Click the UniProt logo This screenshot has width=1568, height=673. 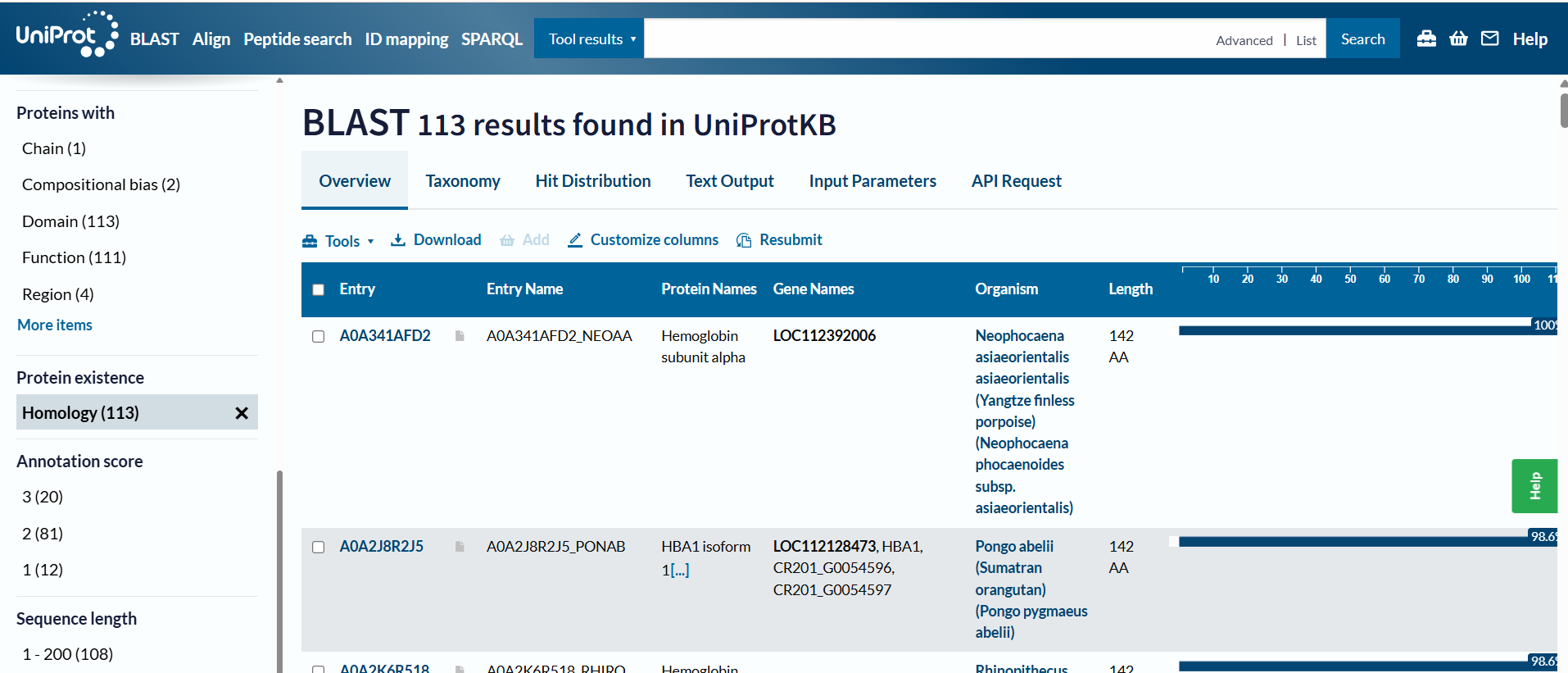coord(66,36)
